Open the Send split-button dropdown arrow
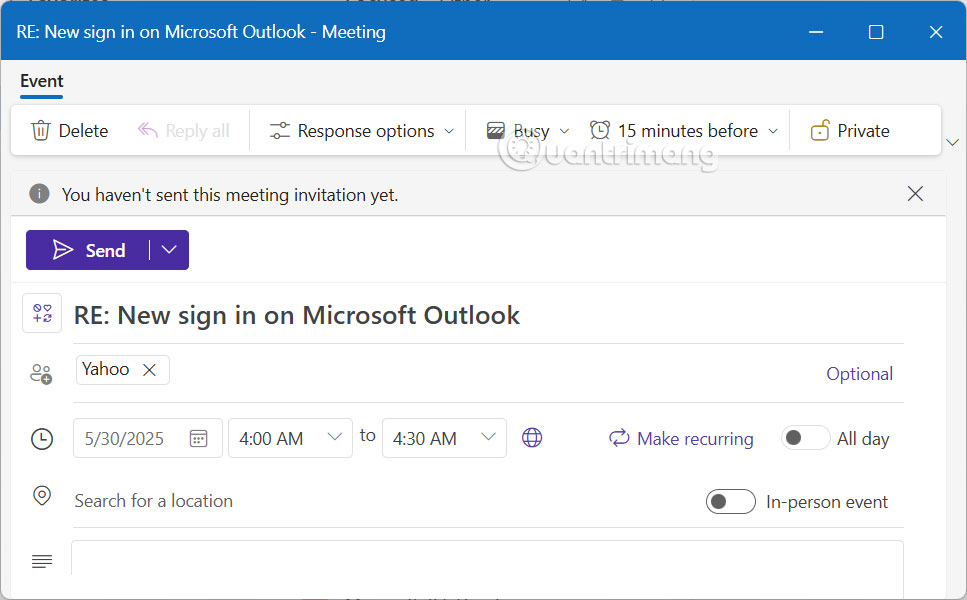 168,250
